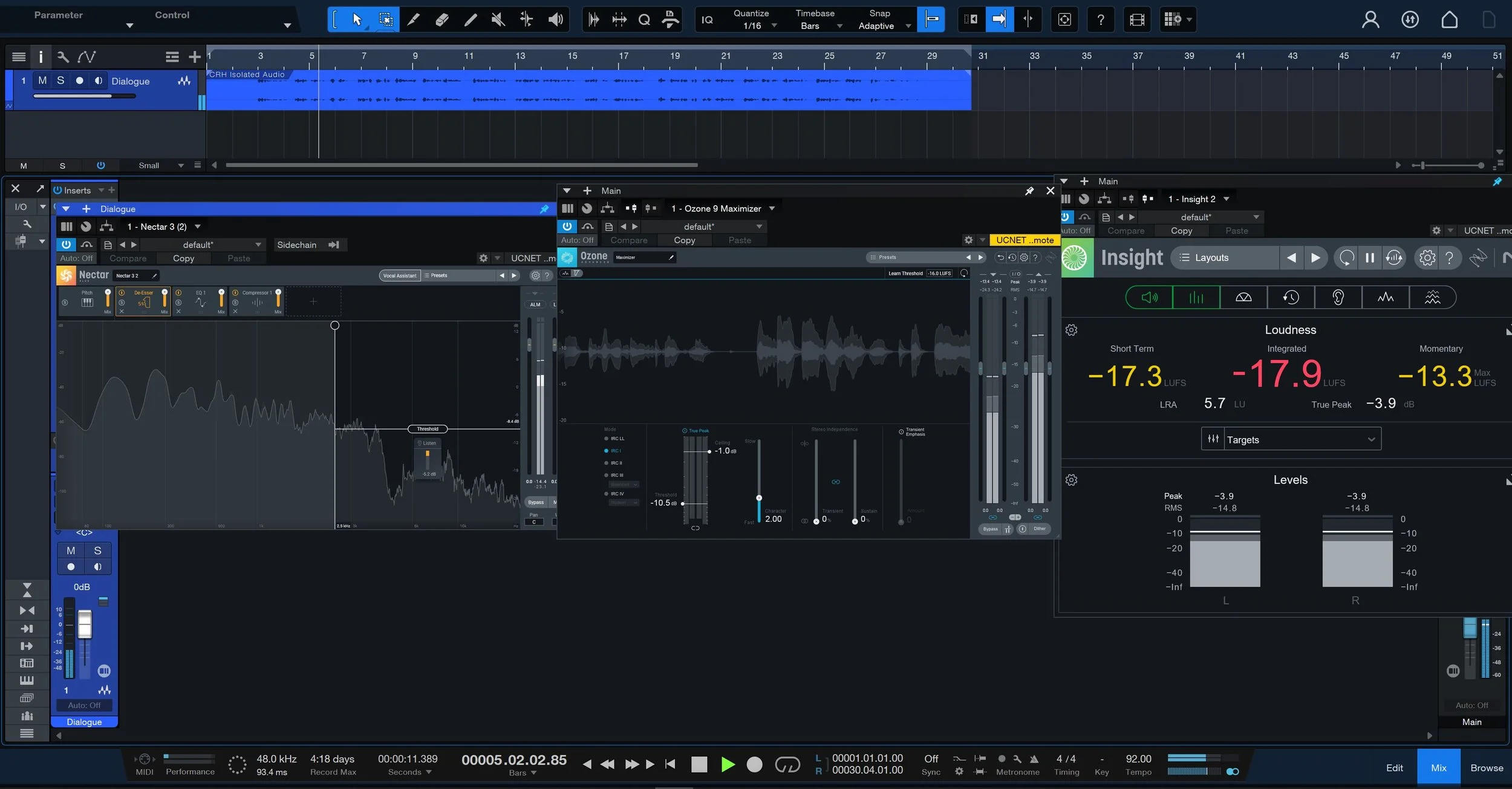Click the Vocal Assistant button
The height and width of the screenshot is (789, 1512).
pos(400,275)
